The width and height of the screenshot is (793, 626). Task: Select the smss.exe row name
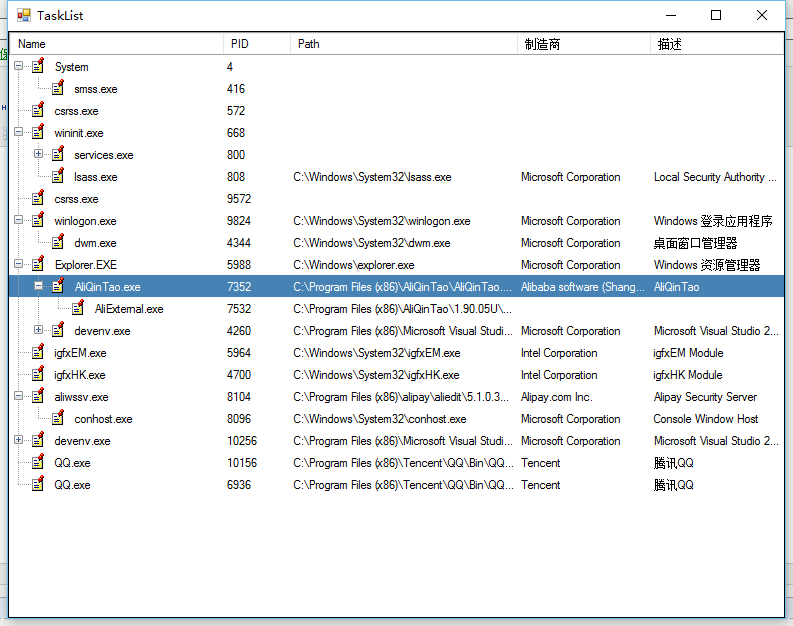pos(96,89)
